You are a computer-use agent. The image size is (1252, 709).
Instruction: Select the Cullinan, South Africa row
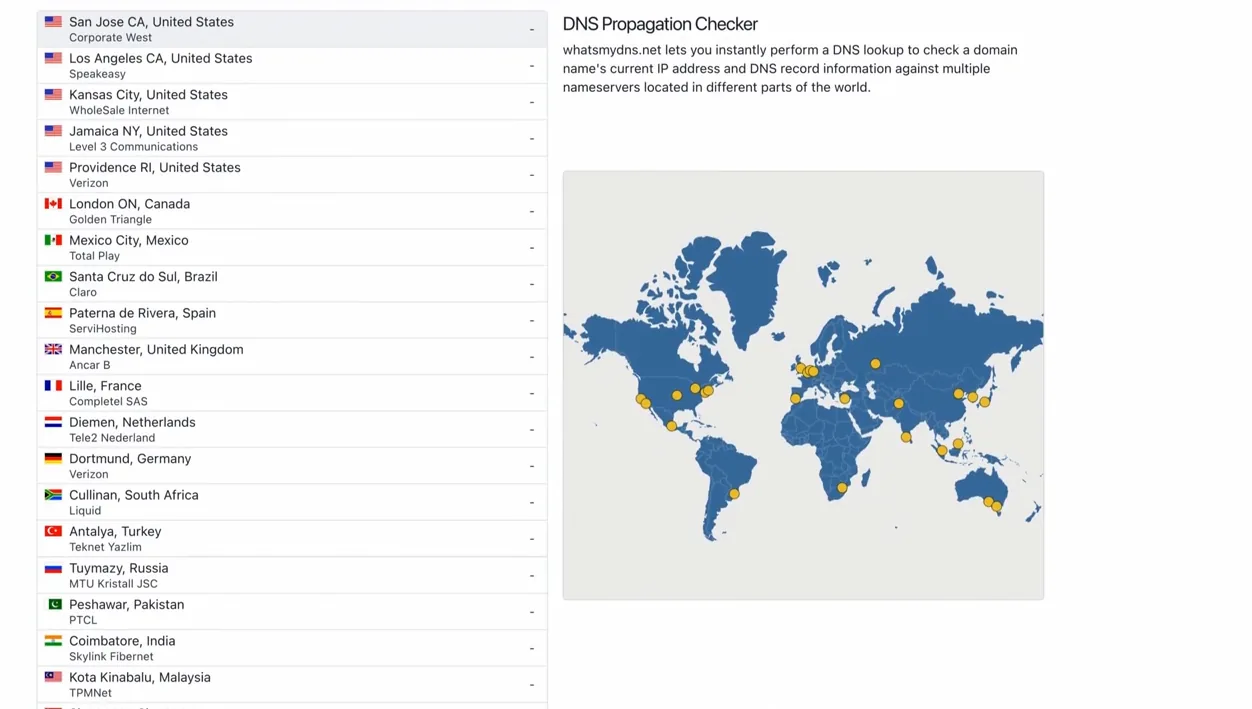pyautogui.click(x=292, y=502)
